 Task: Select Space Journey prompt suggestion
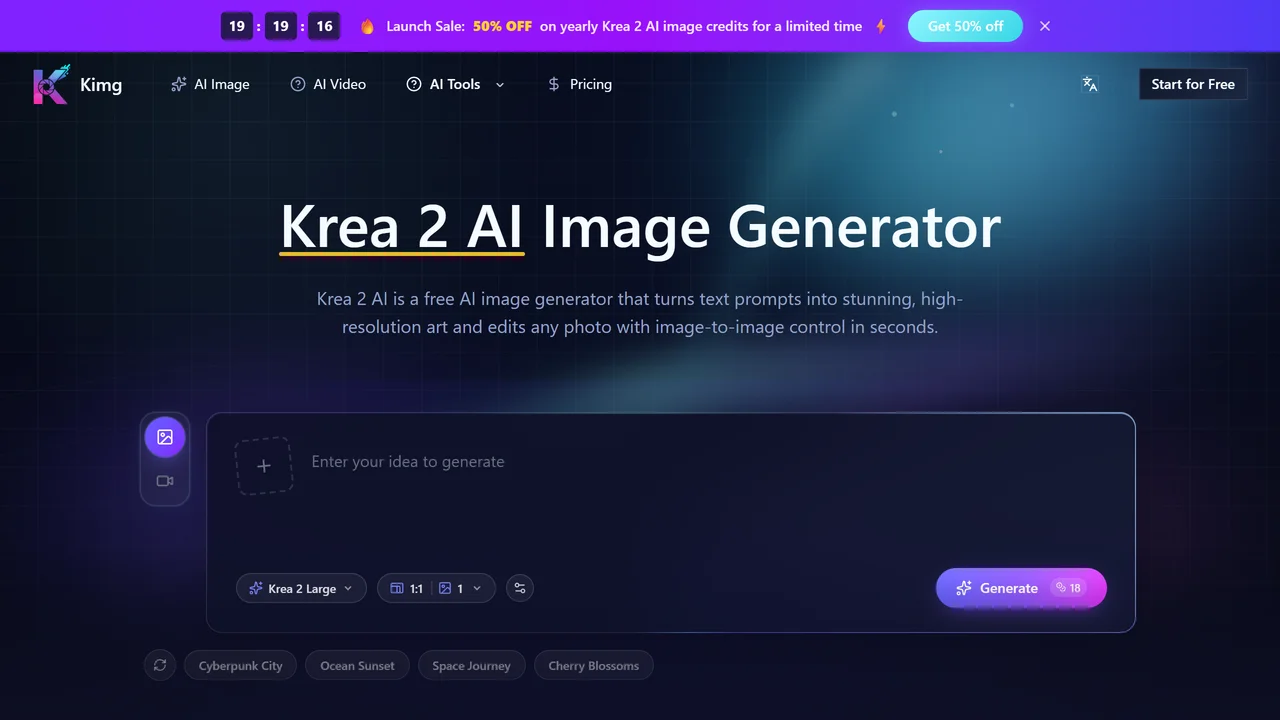click(471, 665)
